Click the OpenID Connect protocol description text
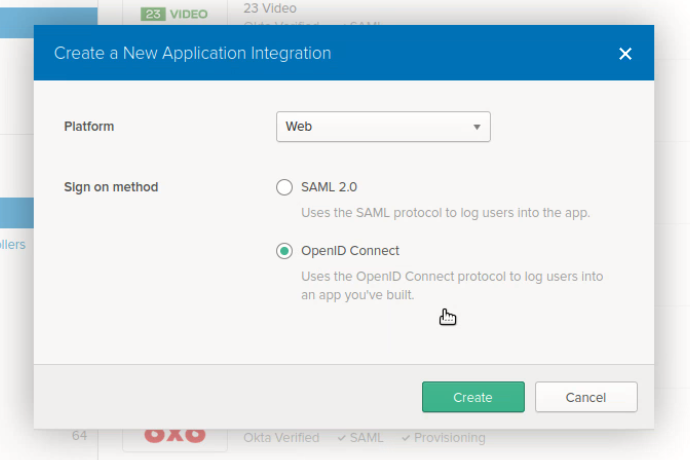Screen dimensions: 690x460 [452, 286]
